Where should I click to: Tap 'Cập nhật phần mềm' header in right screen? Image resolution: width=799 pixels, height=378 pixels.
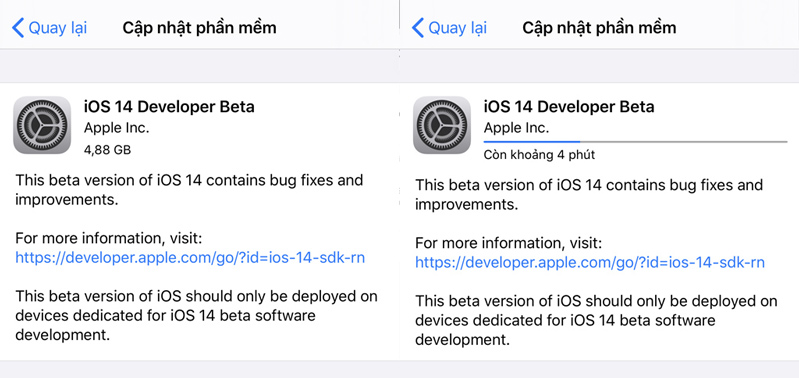coord(599,28)
